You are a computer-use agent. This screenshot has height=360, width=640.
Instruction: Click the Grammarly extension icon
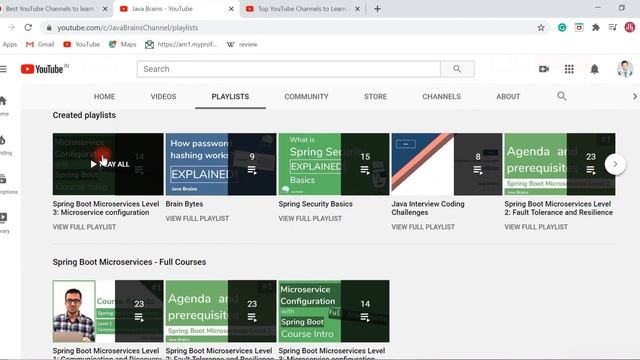pos(562,27)
